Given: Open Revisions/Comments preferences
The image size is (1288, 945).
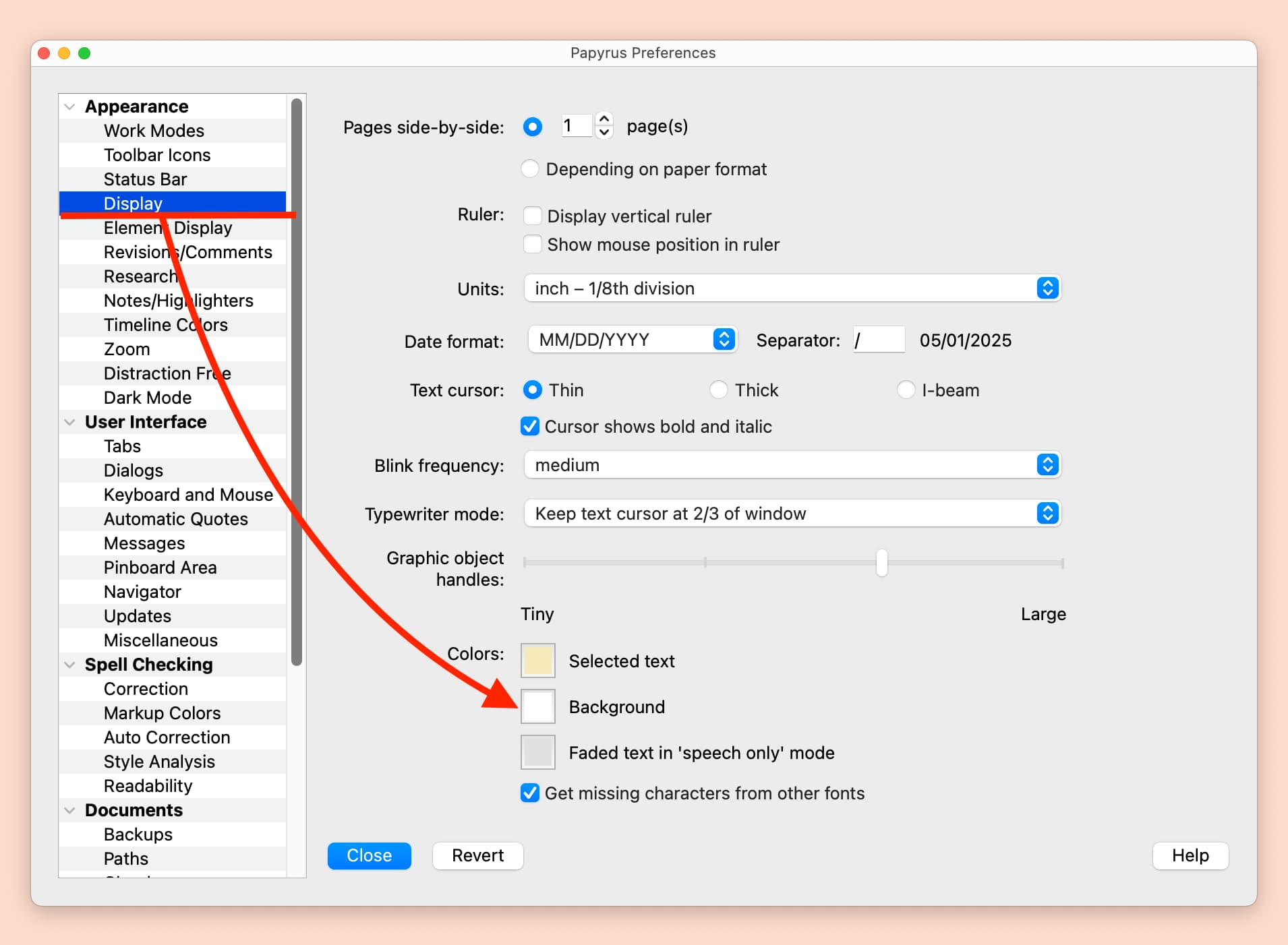Looking at the screenshot, I should pyautogui.click(x=173, y=252).
